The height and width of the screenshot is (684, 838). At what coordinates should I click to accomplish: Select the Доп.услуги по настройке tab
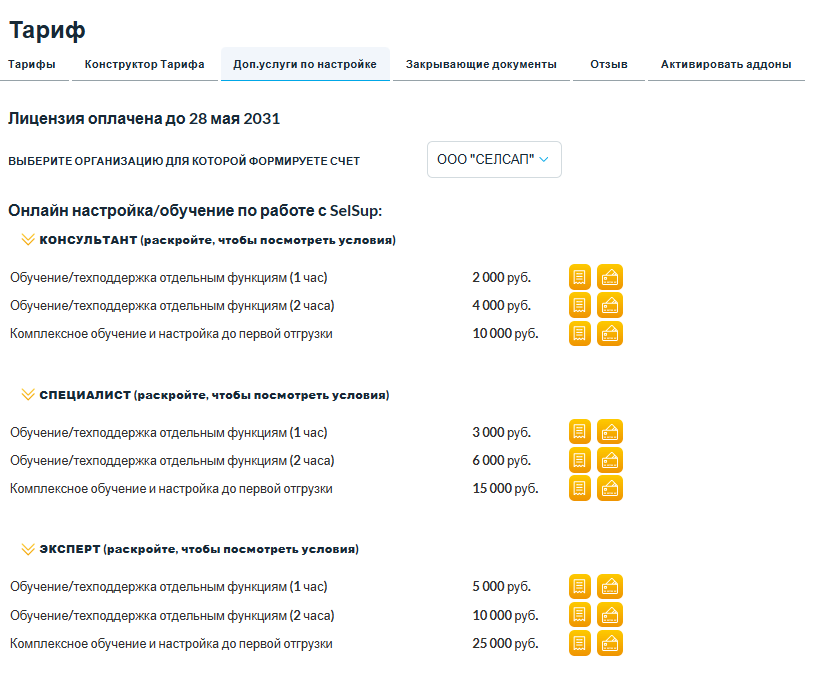pyautogui.click(x=304, y=65)
